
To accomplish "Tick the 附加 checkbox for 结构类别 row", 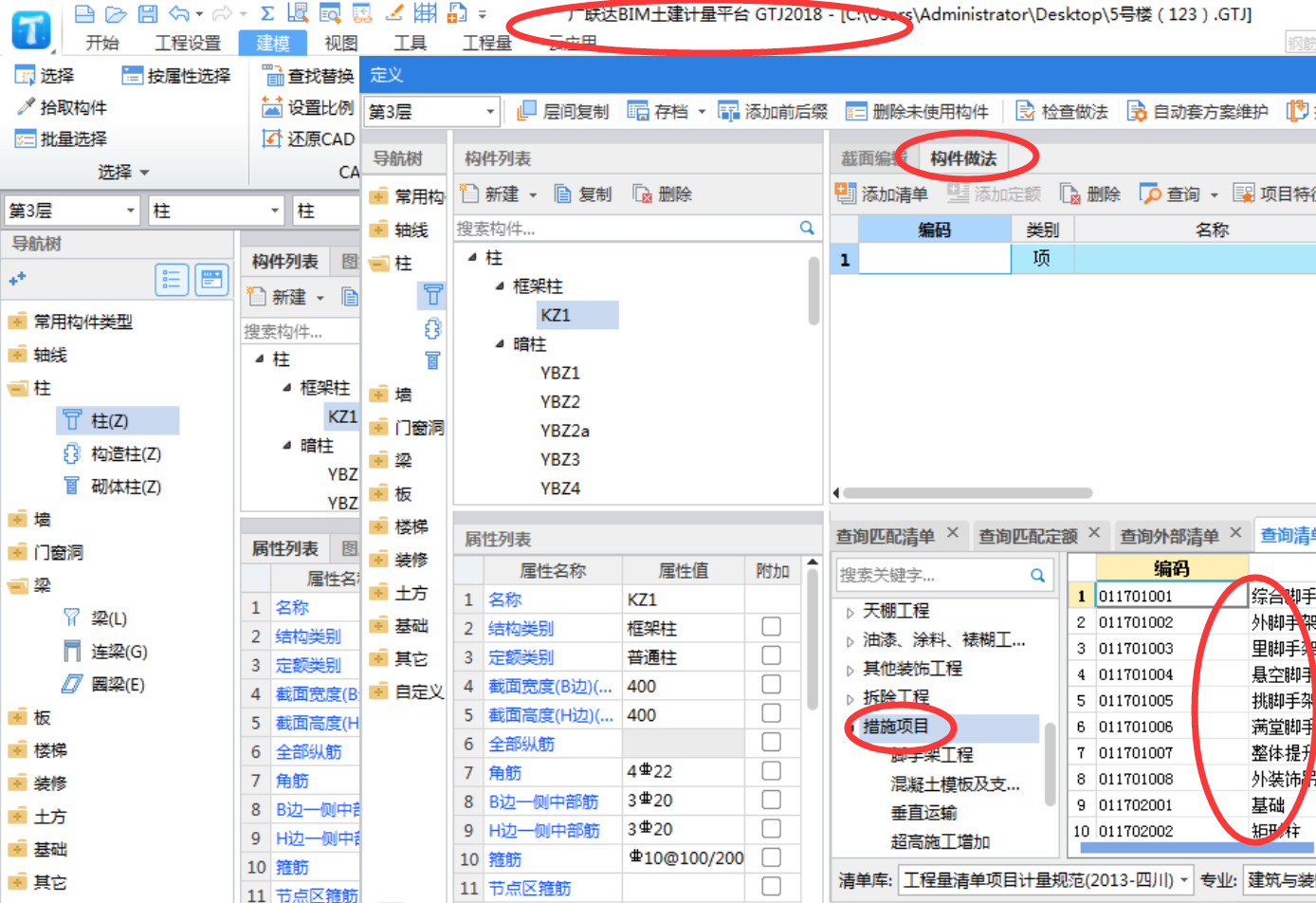I will [772, 627].
